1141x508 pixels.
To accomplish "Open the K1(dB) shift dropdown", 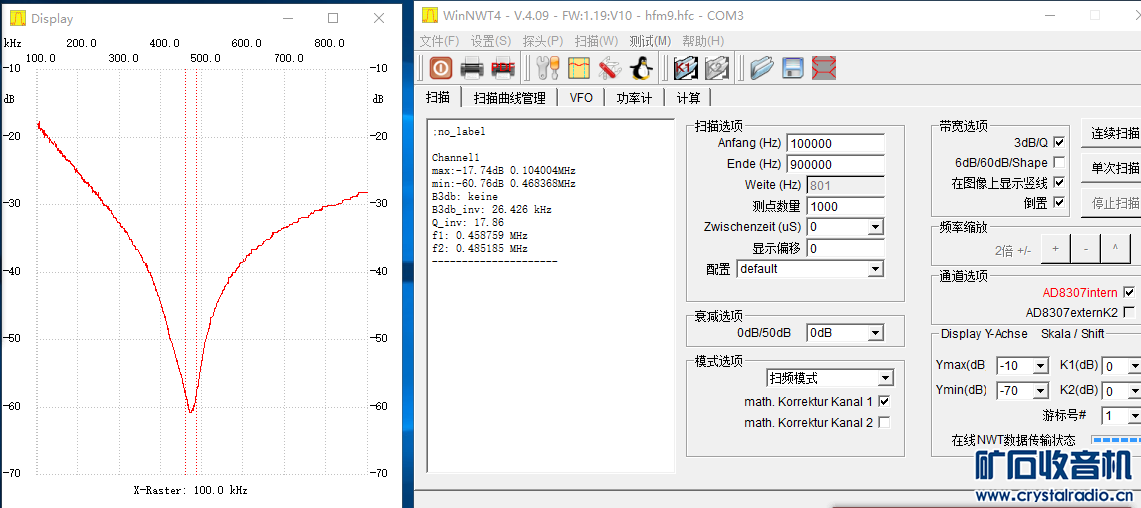I will point(1133,365).
